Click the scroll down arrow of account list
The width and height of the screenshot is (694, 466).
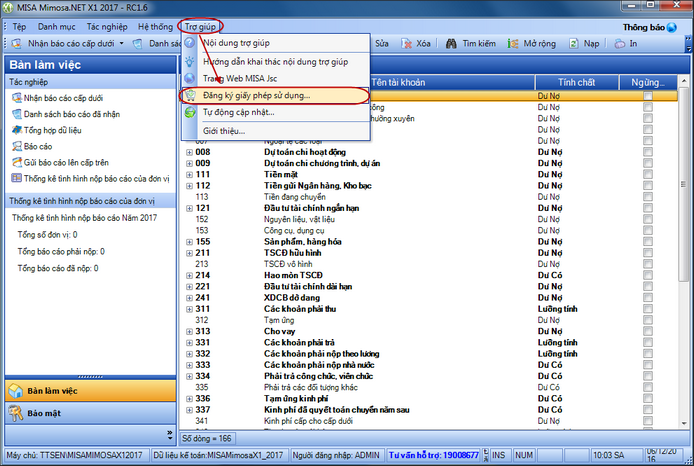pyautogui.click(x=683, y=423)
